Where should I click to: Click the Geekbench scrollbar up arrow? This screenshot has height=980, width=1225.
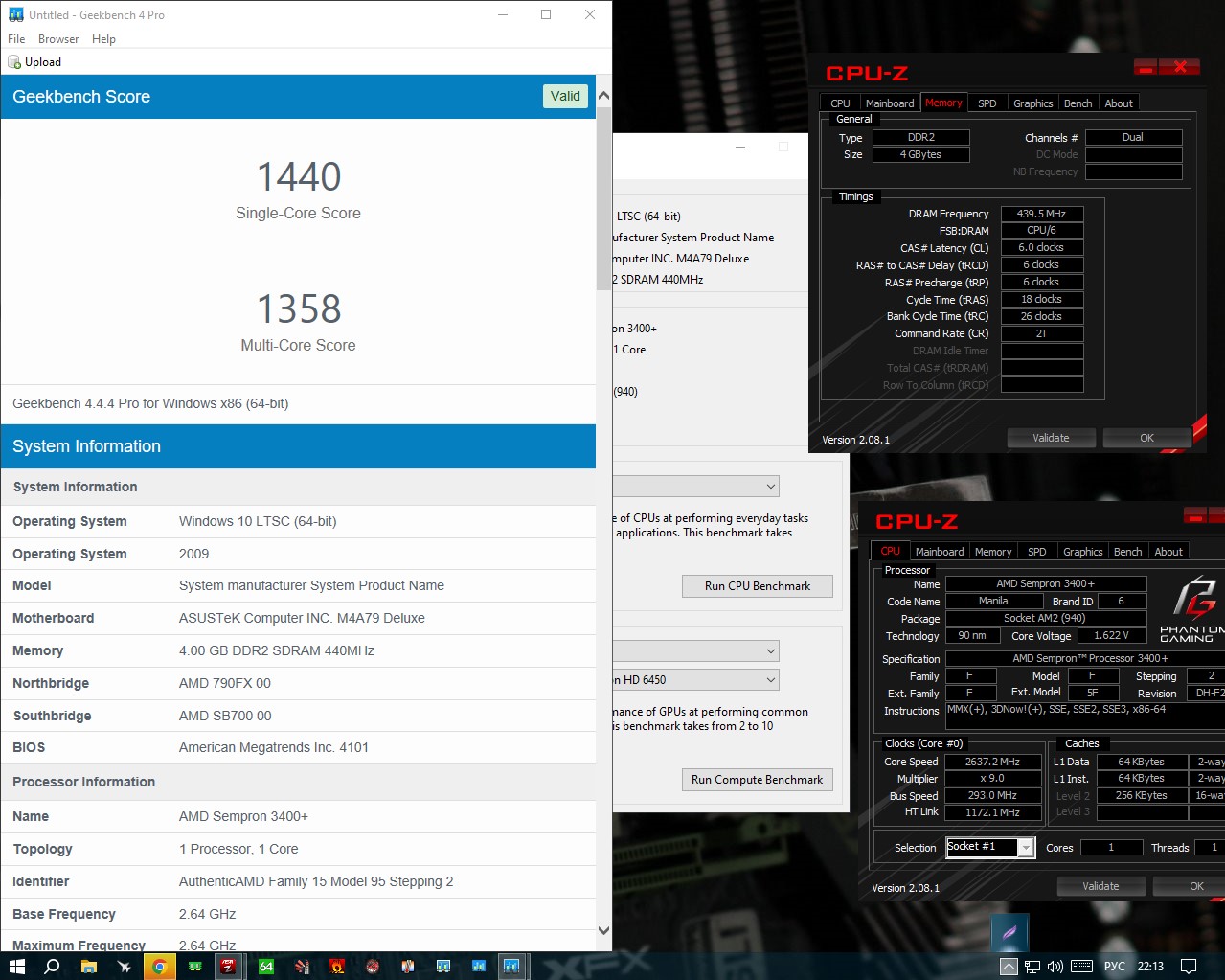pos(603,96)
